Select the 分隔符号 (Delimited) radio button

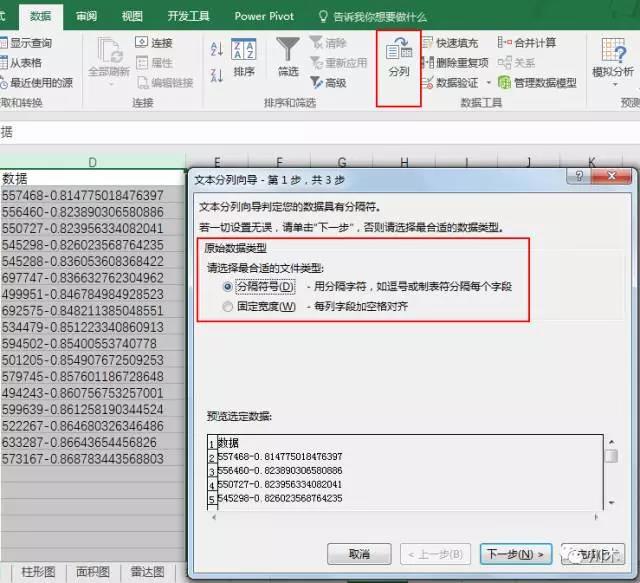click(x=229, y=287)
